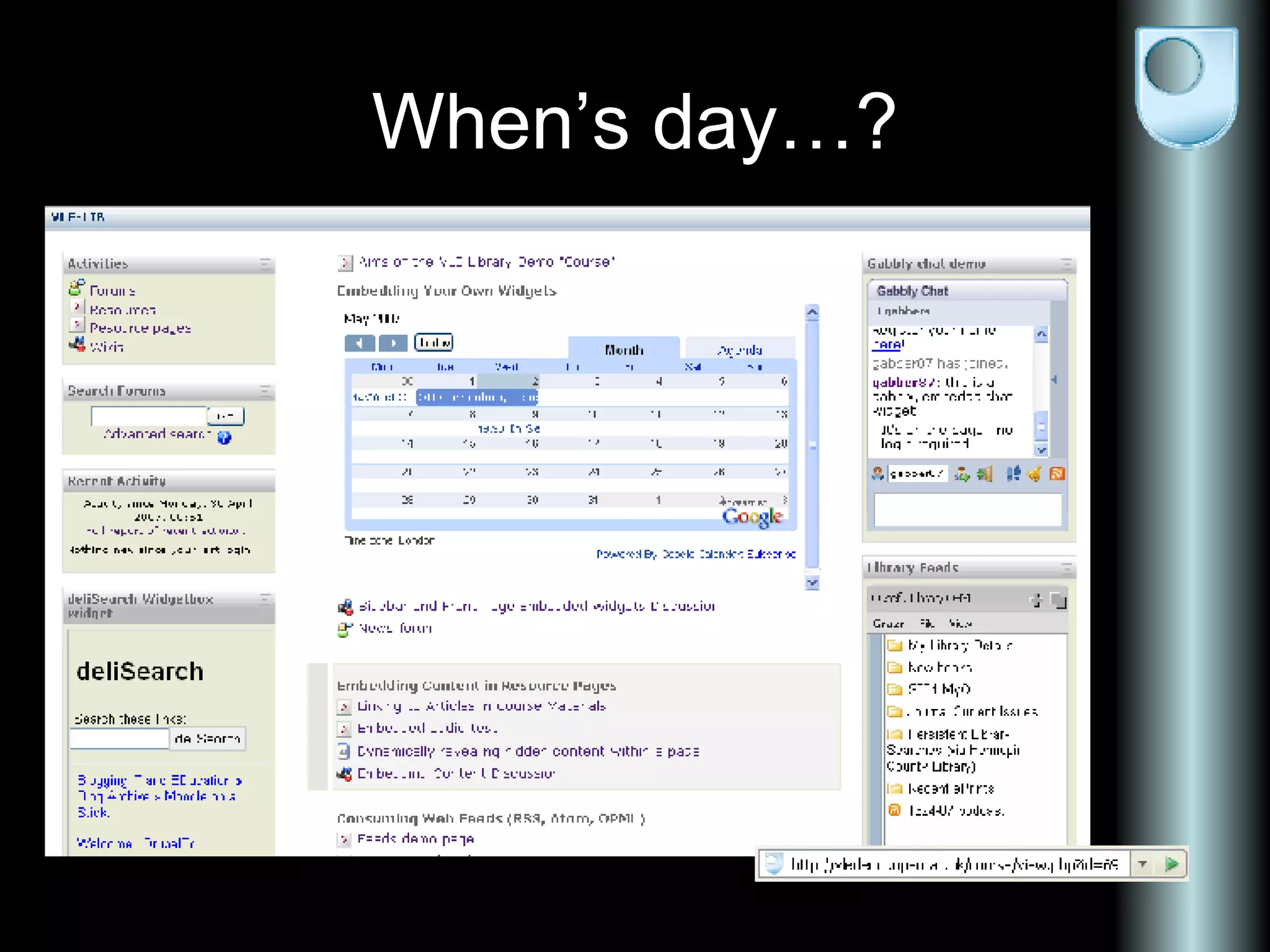Viewport: 1270px width, 952px height.
Task: Open the full report of recent activity link
Action: pos(166,531)
